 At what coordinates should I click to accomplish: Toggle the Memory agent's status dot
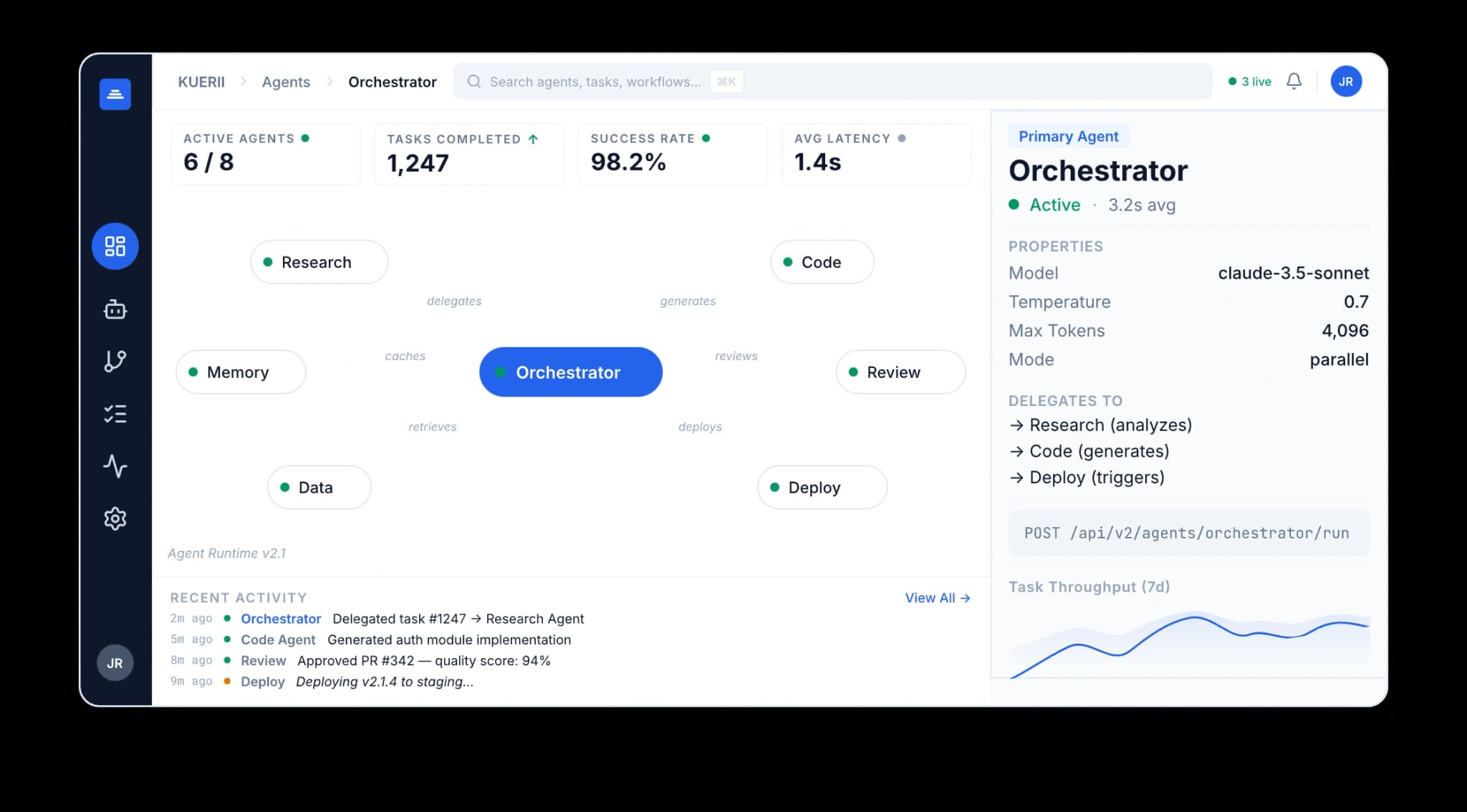click(193, 372)
